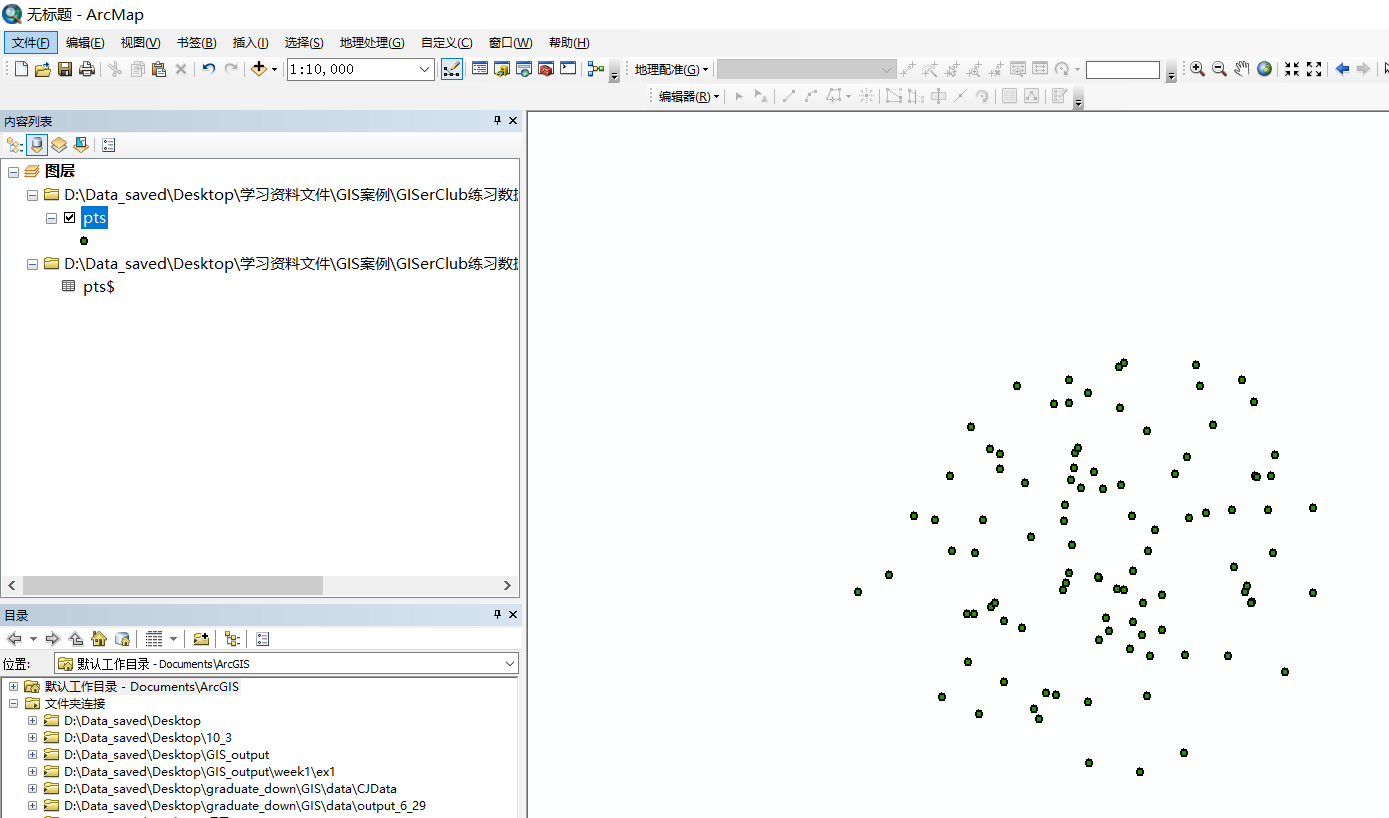The width and height of the screenshot is (1389, 818).
Task: Go up one level in catalog
Action: click(x=76, y=639)
